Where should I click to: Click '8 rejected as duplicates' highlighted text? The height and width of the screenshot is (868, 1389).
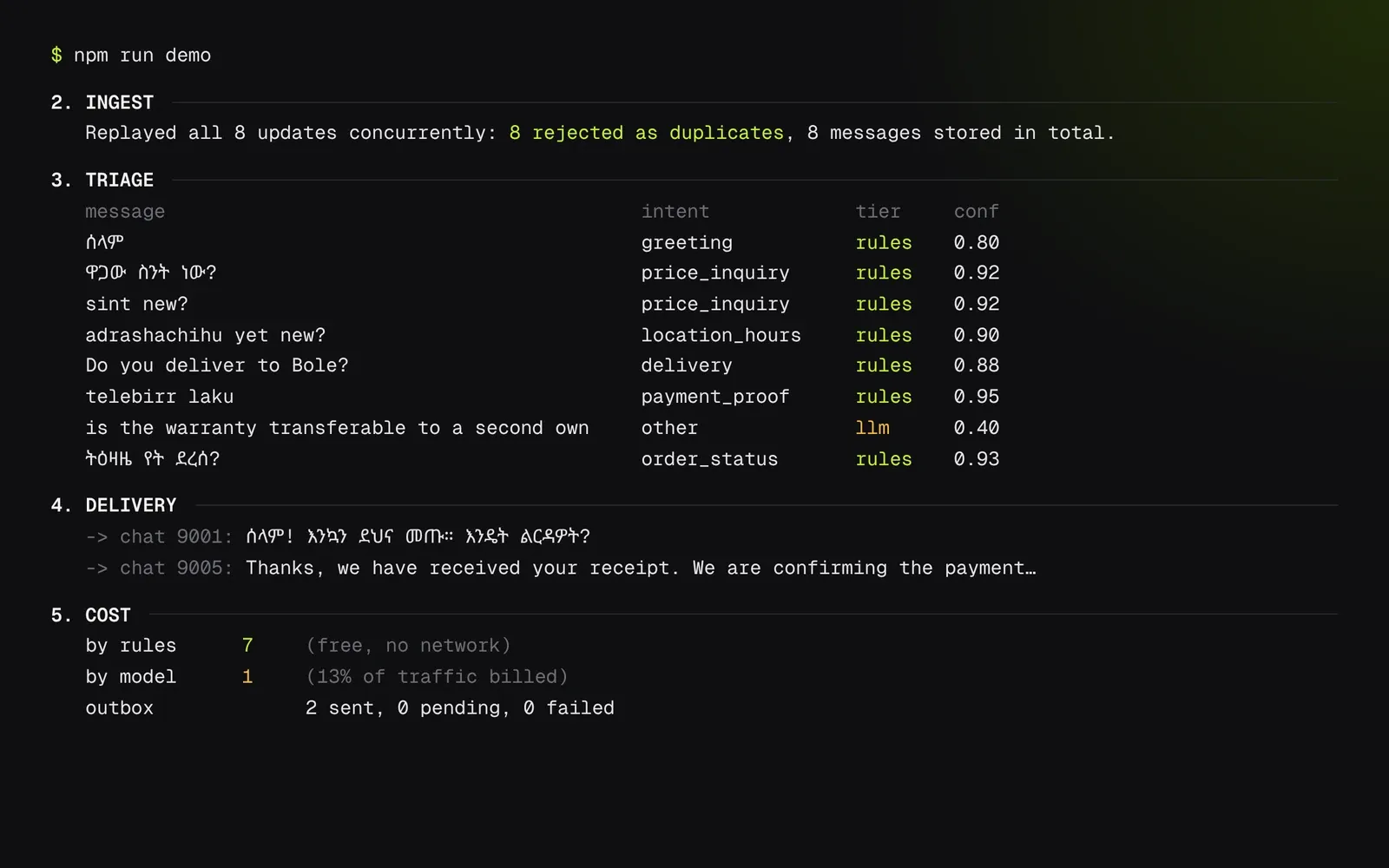click(x=647, y=133)
